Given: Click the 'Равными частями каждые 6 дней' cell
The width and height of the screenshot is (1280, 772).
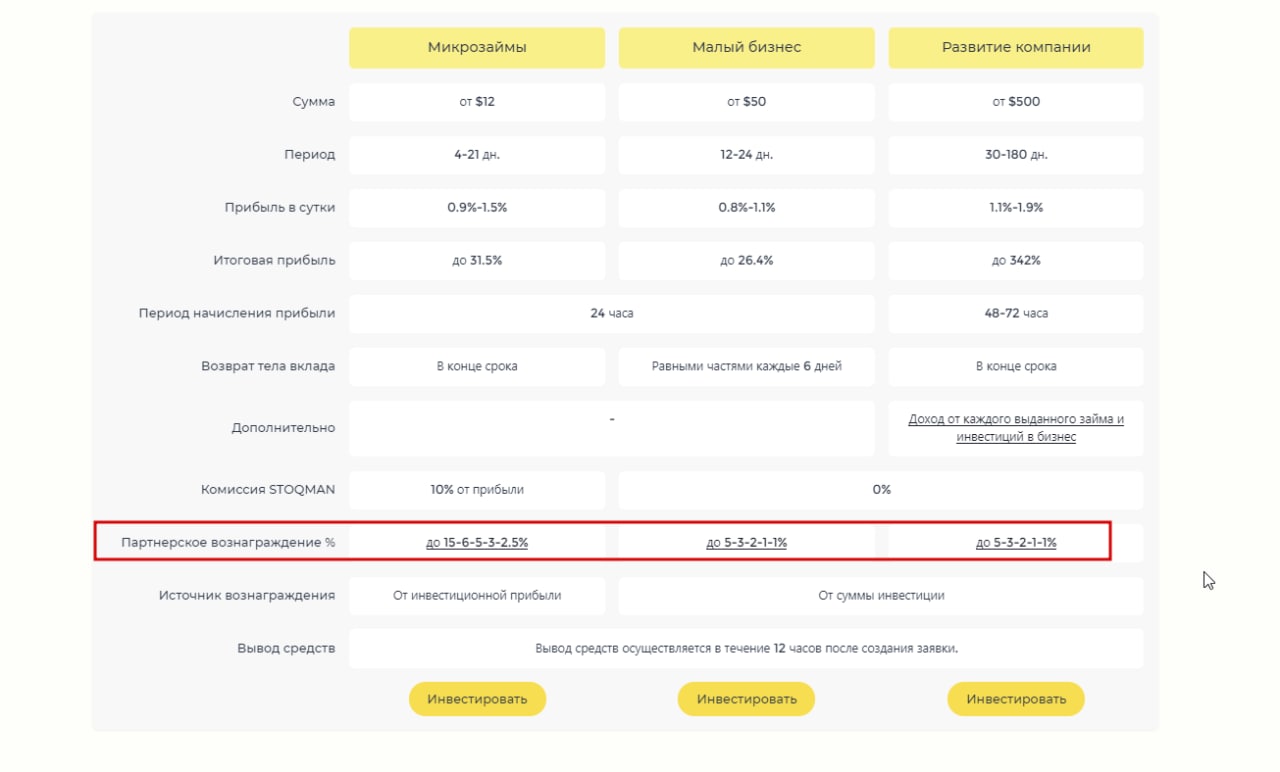Looking at the screenshot, I should [x=746, y=367].
